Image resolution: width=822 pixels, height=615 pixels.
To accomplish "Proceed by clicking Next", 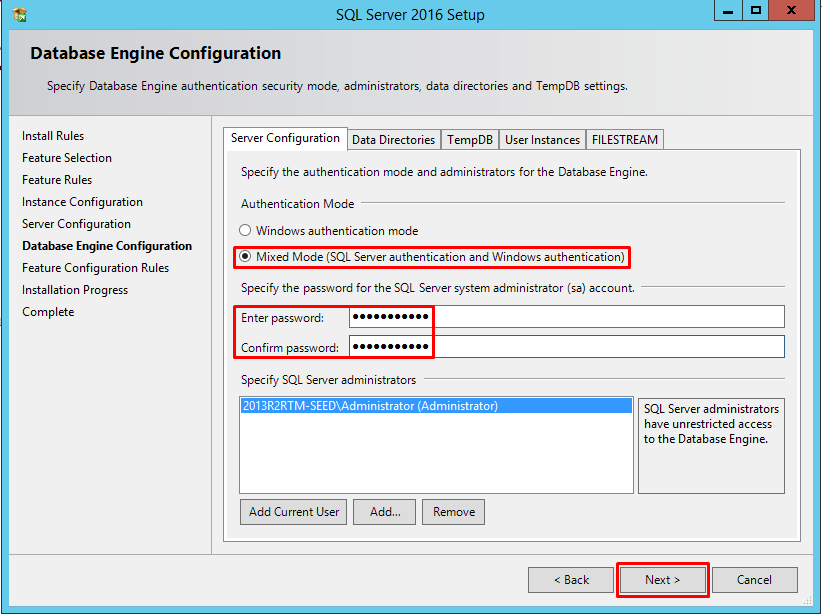I will (x=662, y=580).
